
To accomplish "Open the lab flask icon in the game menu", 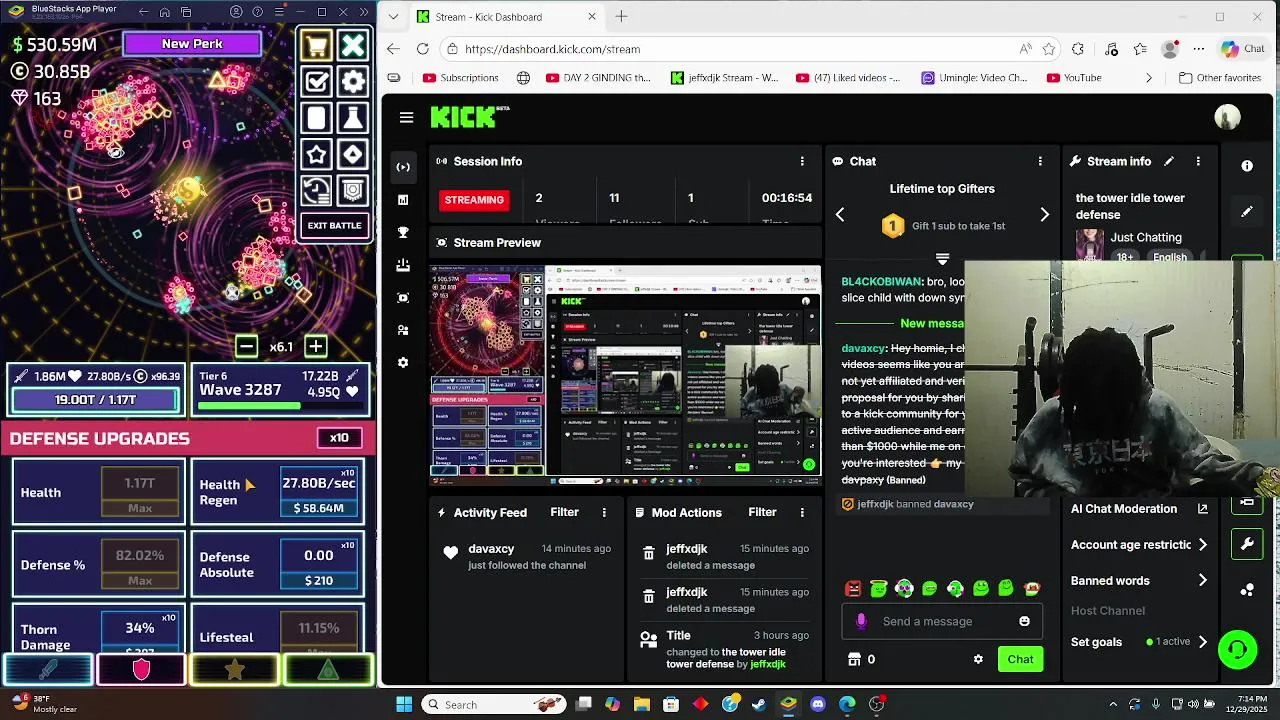I will coord(352,118).
